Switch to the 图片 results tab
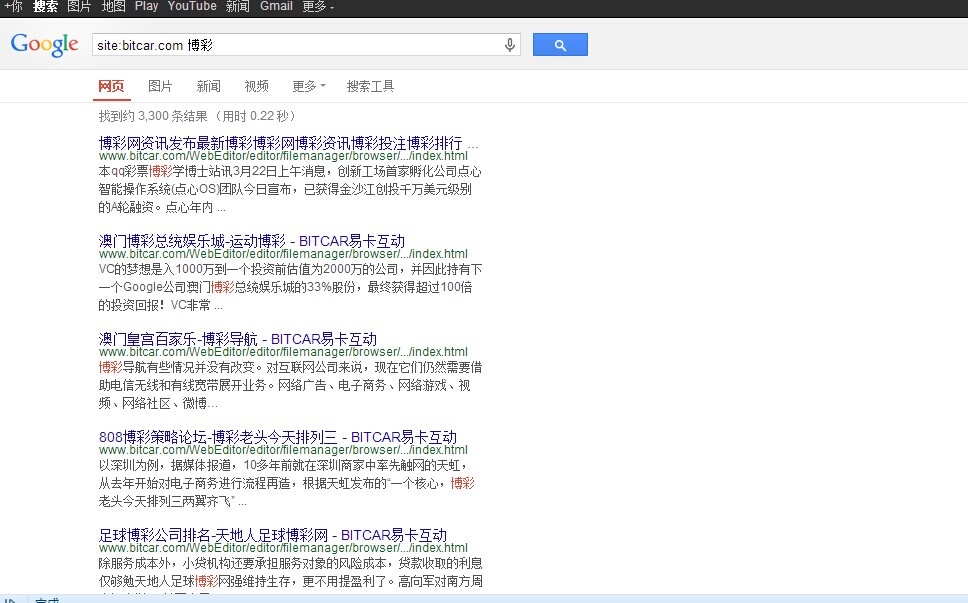Image resolution: width=968 pixels, height=603 pixels. tap(160, 86)
